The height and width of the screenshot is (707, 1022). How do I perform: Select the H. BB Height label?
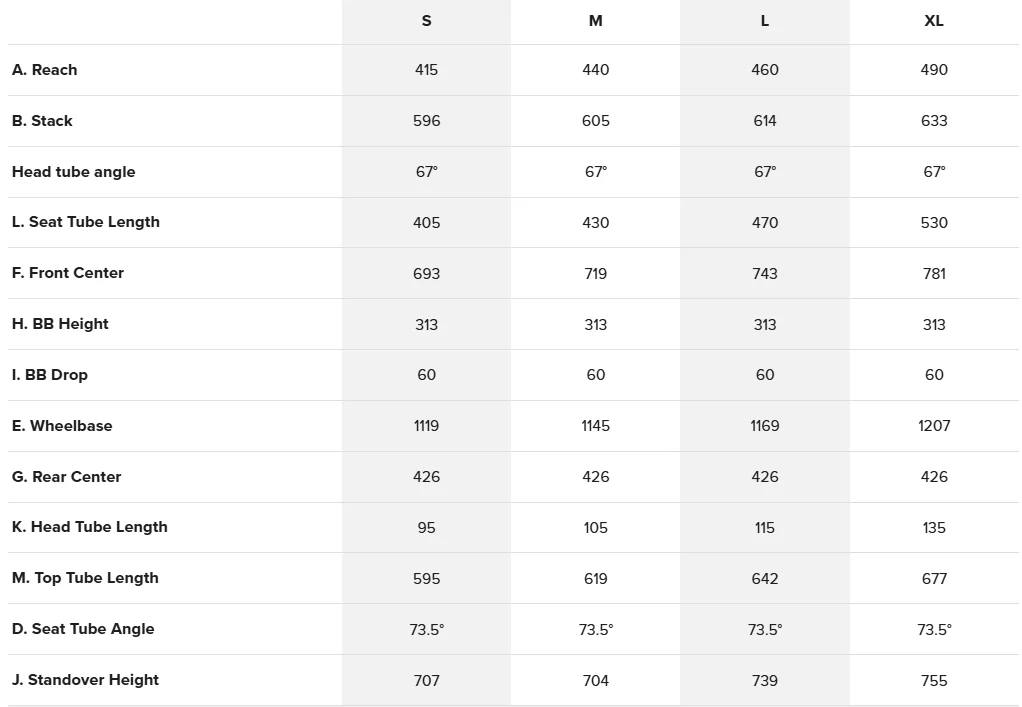(x=60, y=324)
